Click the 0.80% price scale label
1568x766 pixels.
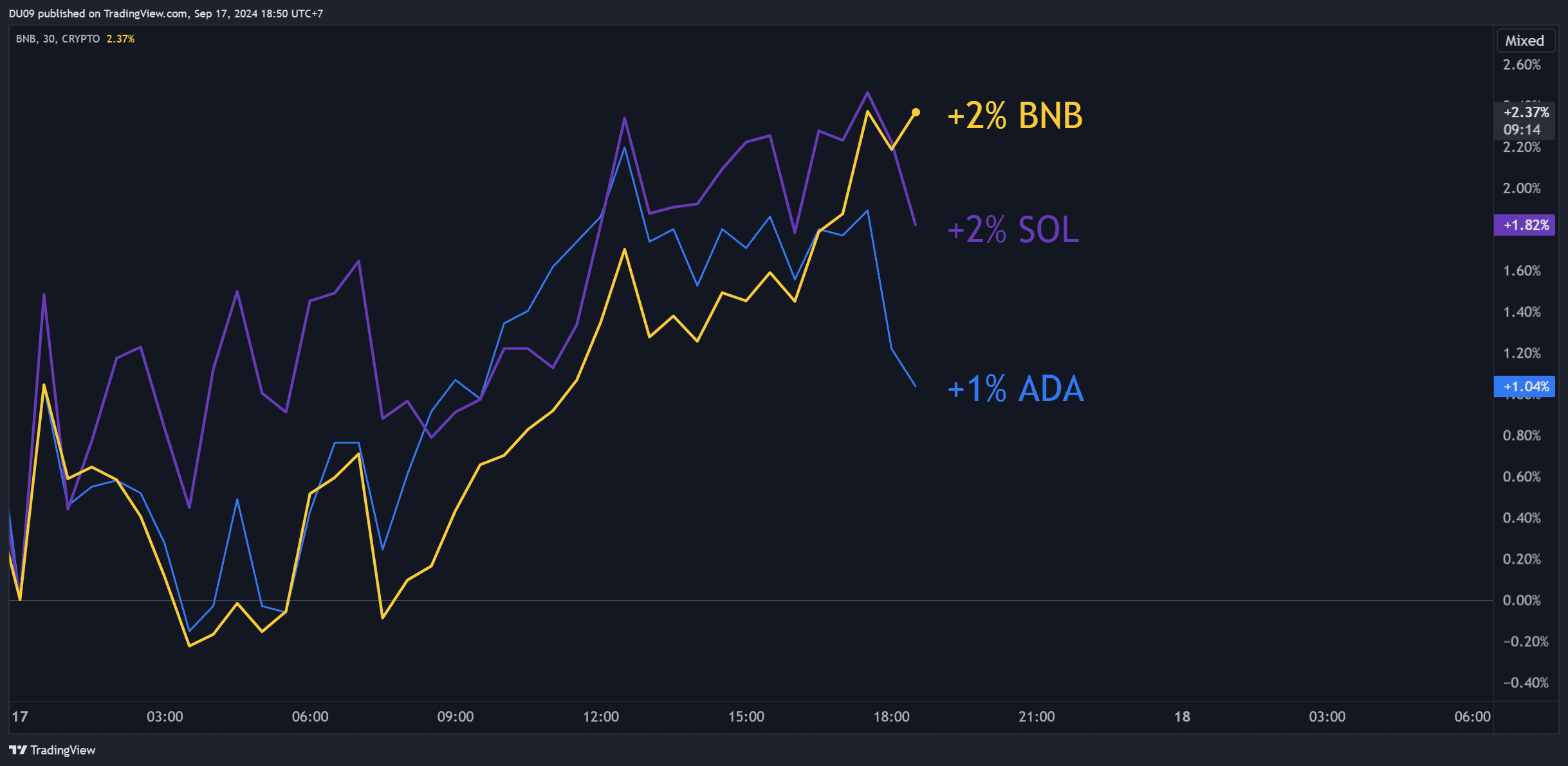coord(1522,436)
